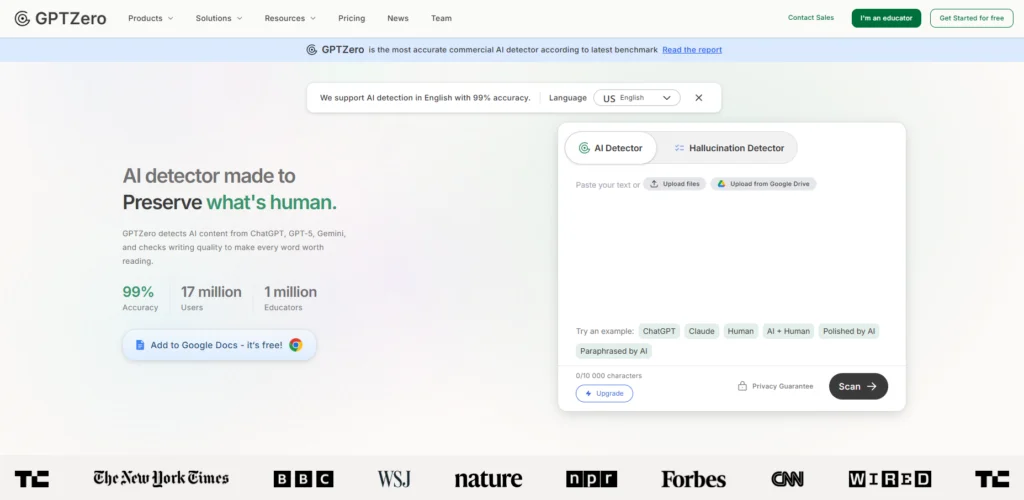1024x500 pixels.
Task: Click the GPTZero logo in header
Action: pyautogui.click(x=60, y=18)
